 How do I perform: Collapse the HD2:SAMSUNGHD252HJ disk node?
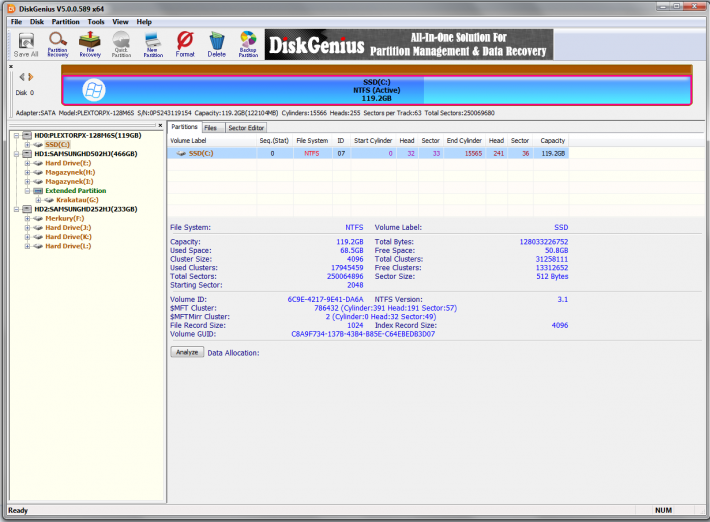coord(16,209)
